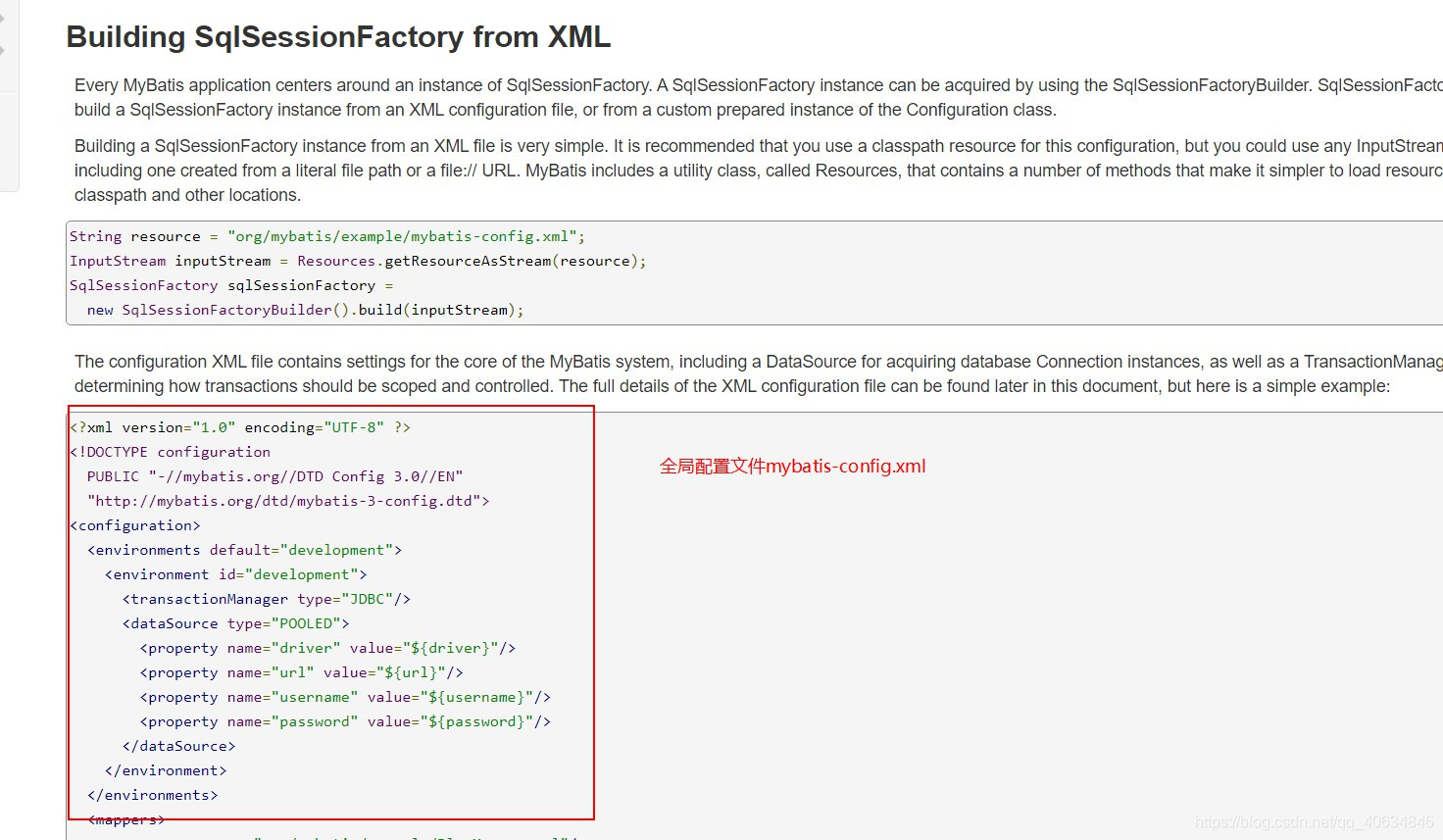Click the line starting "The configuration XML file contains"
The height and width of the screenshot is (840, 1443).
(x=759, y=362)
